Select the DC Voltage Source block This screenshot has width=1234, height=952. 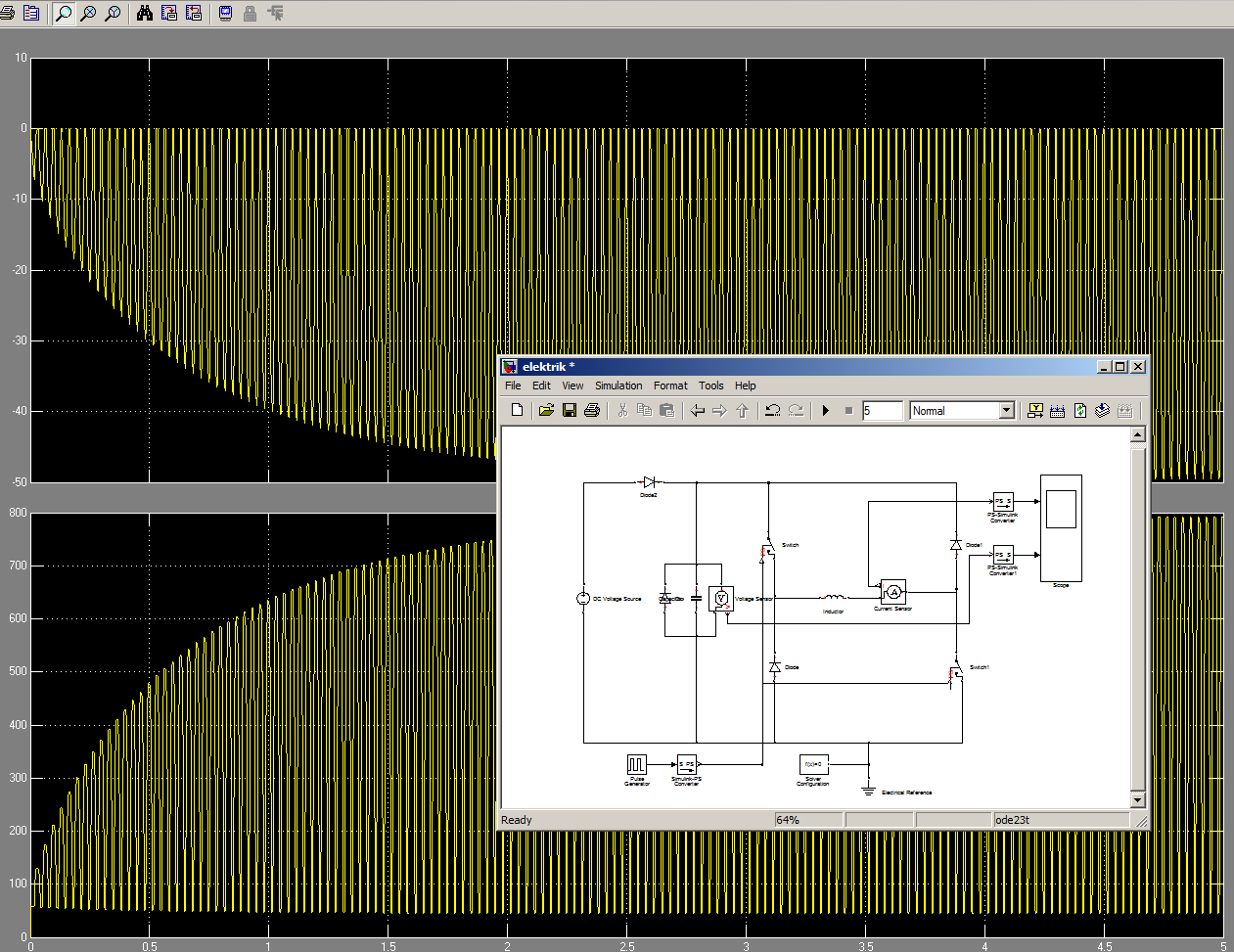tap(583, 598)
